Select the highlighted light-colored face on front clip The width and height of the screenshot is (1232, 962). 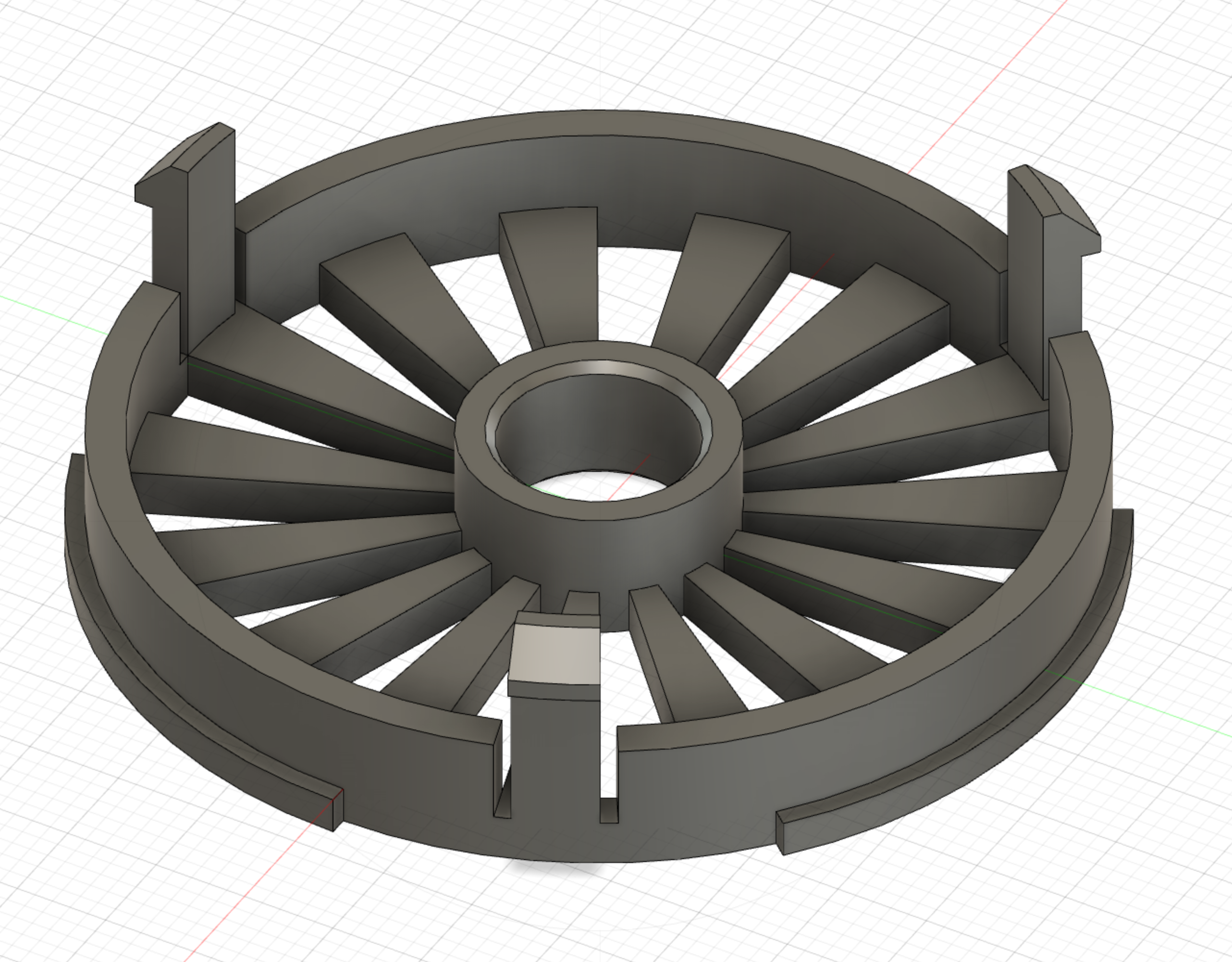[554, 654]
